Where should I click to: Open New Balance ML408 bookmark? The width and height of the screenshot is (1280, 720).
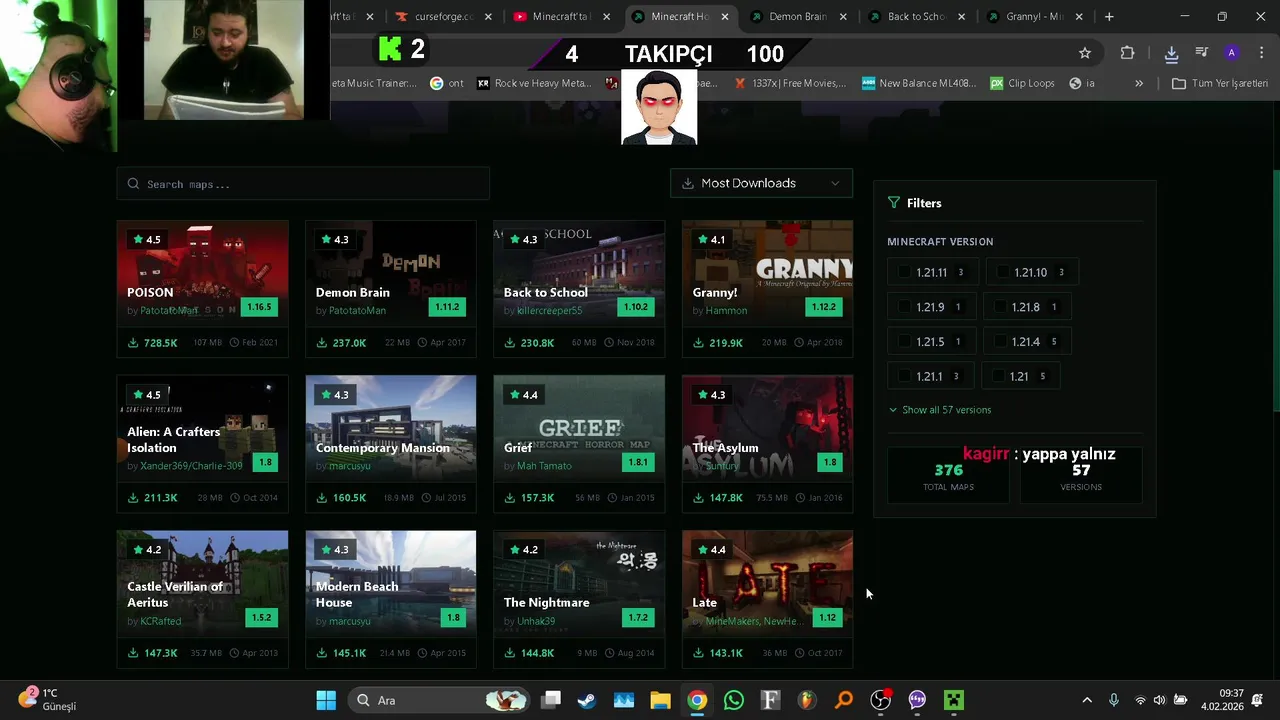click(x=919, y=83)
